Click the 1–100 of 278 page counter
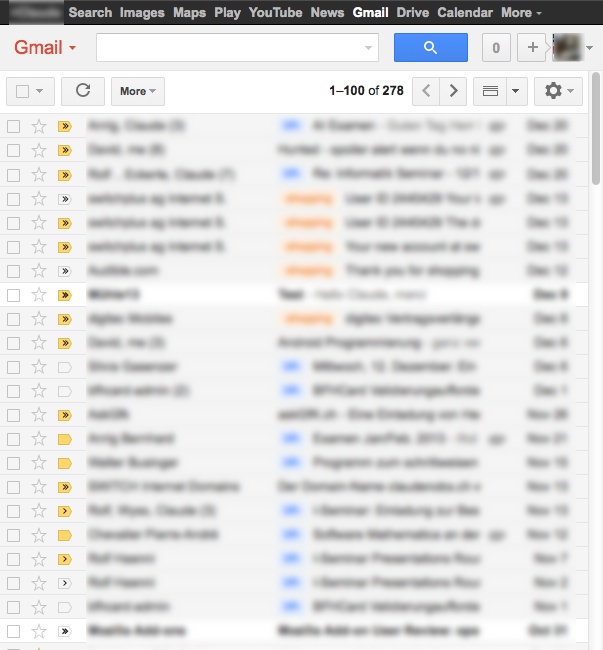603x650 pixels. [366, 90]
